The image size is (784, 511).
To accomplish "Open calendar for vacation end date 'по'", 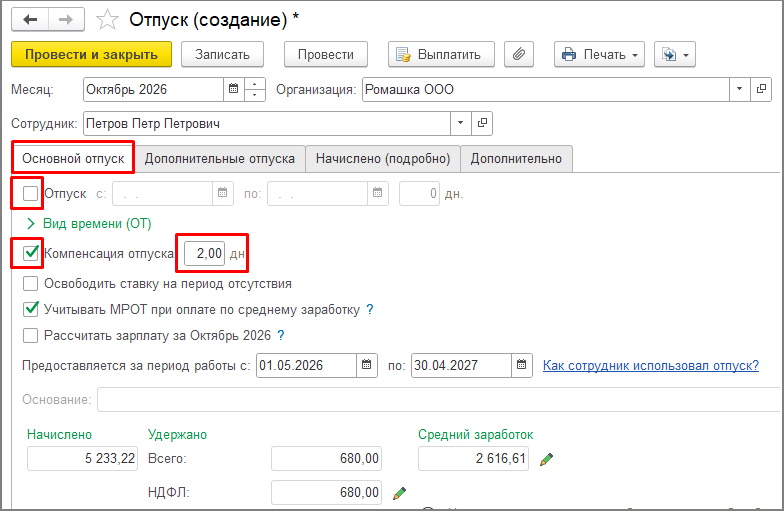I will click(x=378, y=193).
